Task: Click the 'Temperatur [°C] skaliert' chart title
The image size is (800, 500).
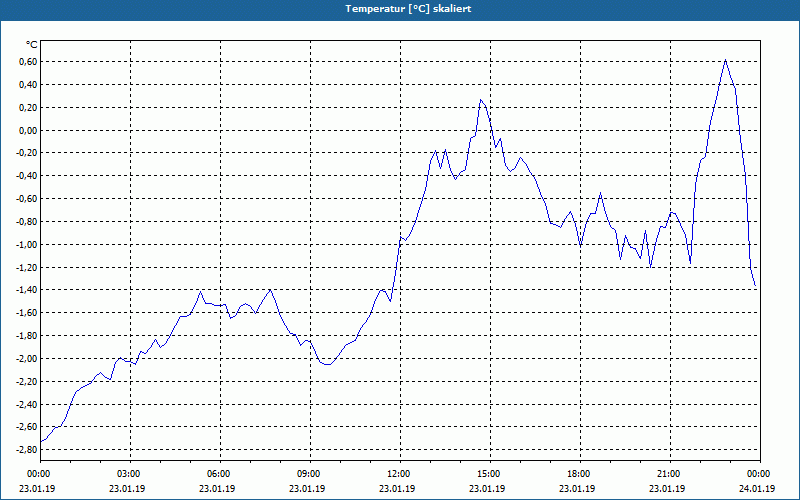Action: point(408,9)
